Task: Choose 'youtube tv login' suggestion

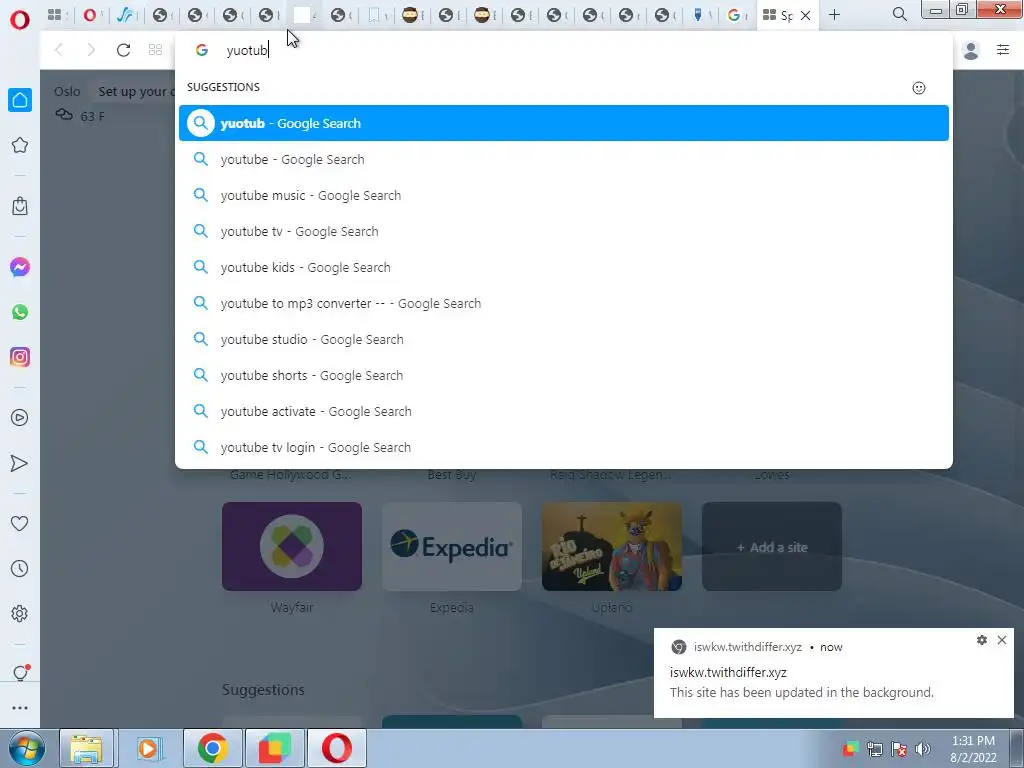Action: [x=564, y=447]
